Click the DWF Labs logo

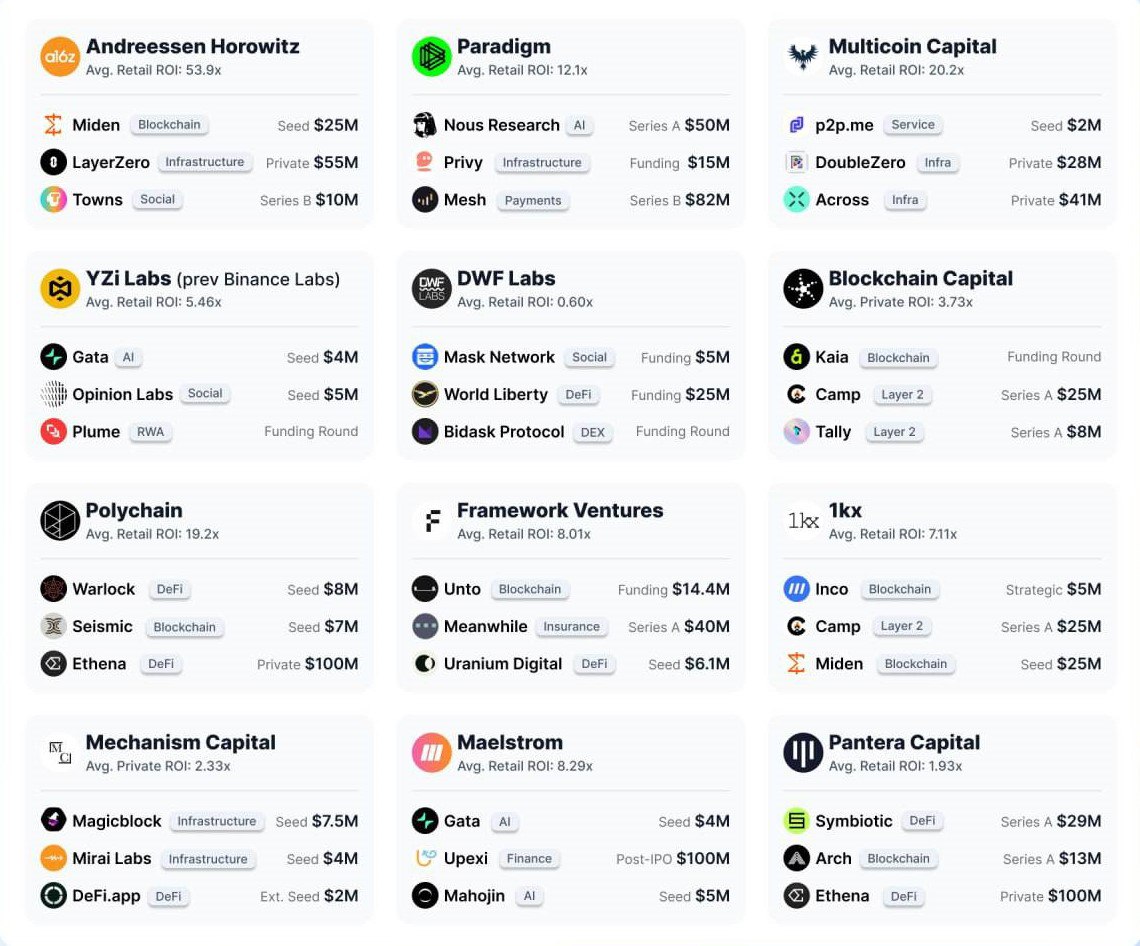[x=431, y=289]
